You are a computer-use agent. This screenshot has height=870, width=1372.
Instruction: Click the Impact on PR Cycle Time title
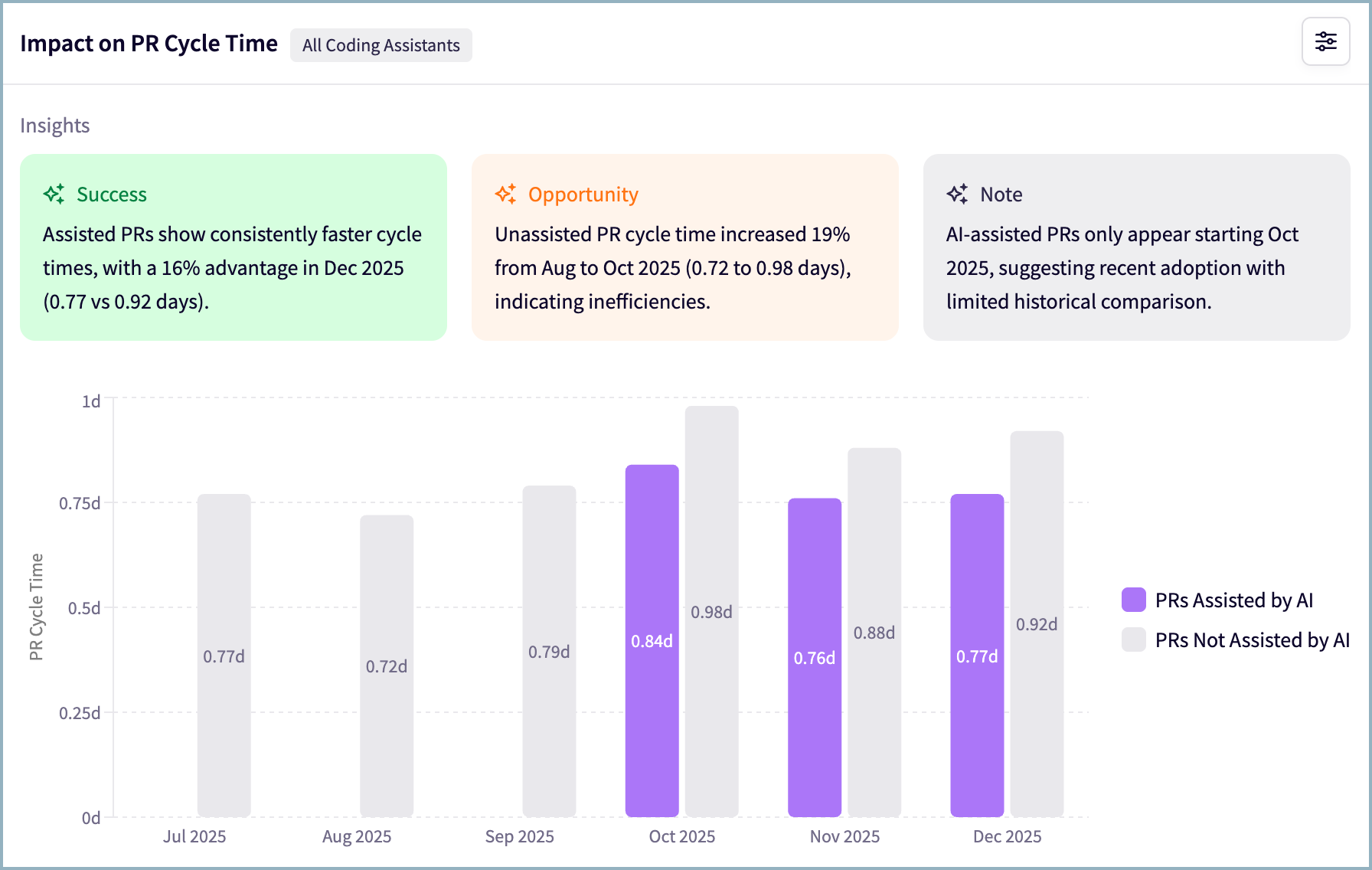[x=149, y=44]
